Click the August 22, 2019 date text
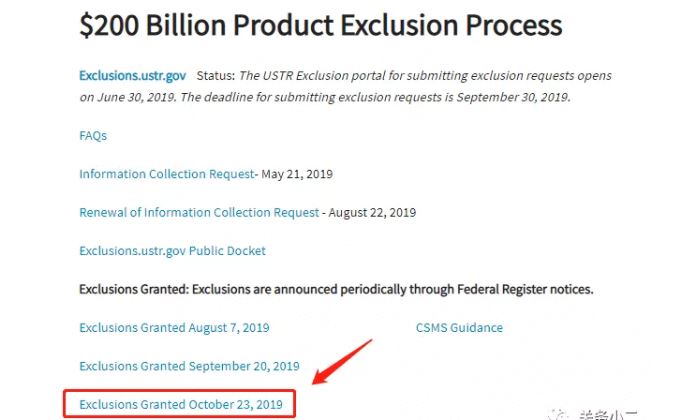 point(372,212)
